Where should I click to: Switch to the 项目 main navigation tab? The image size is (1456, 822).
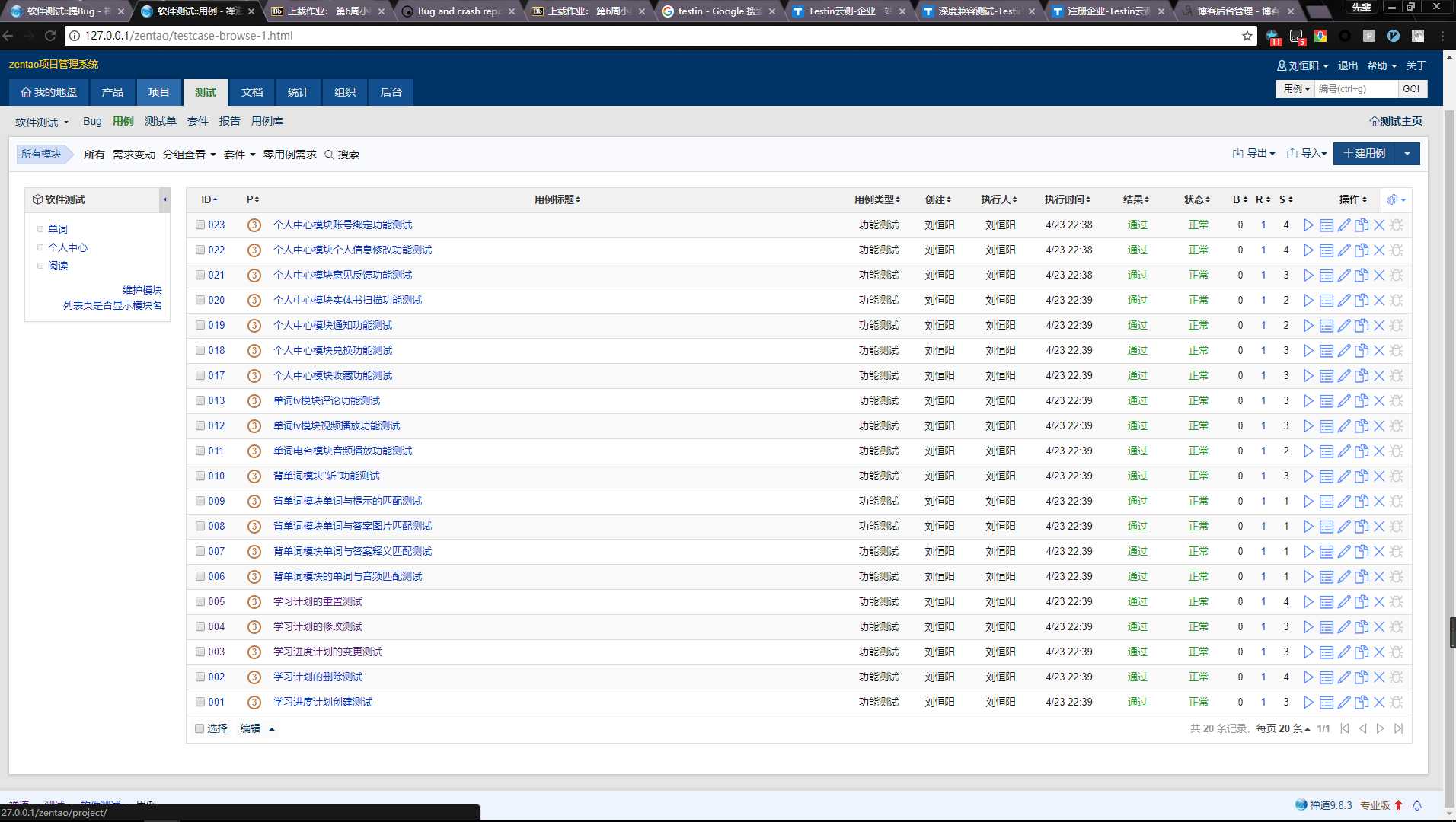coord(158,92)
